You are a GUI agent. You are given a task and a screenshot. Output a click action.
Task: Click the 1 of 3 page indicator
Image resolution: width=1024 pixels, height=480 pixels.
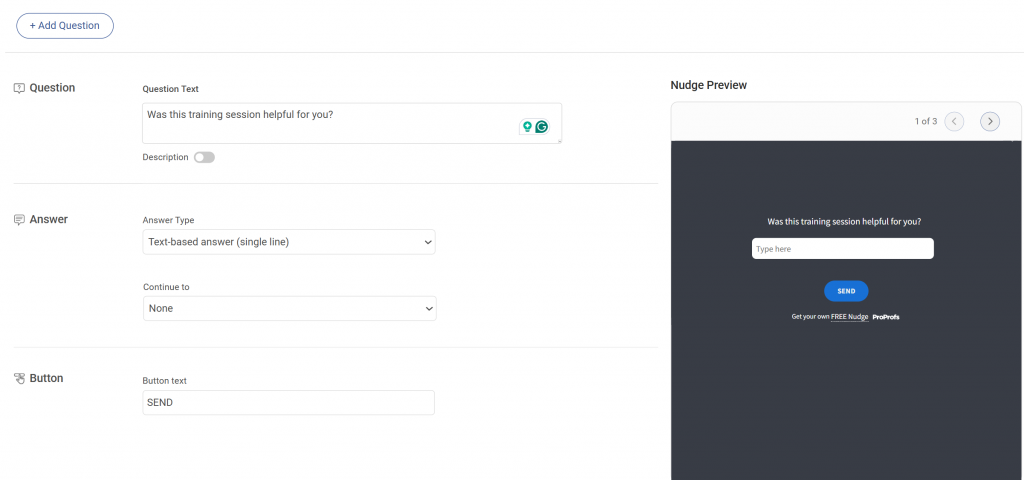925,121
